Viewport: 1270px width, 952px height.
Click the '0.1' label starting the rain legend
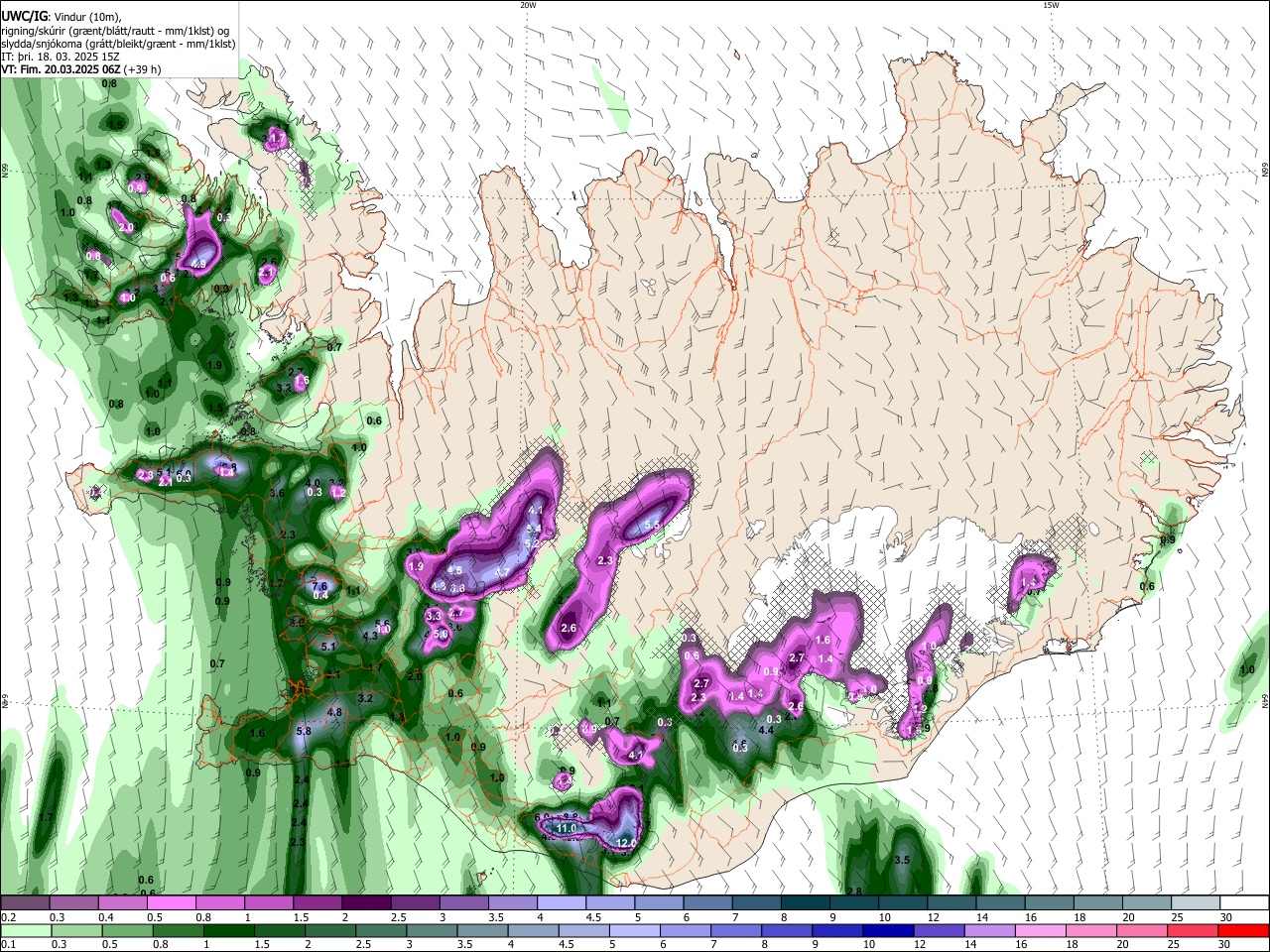point(8,945)
